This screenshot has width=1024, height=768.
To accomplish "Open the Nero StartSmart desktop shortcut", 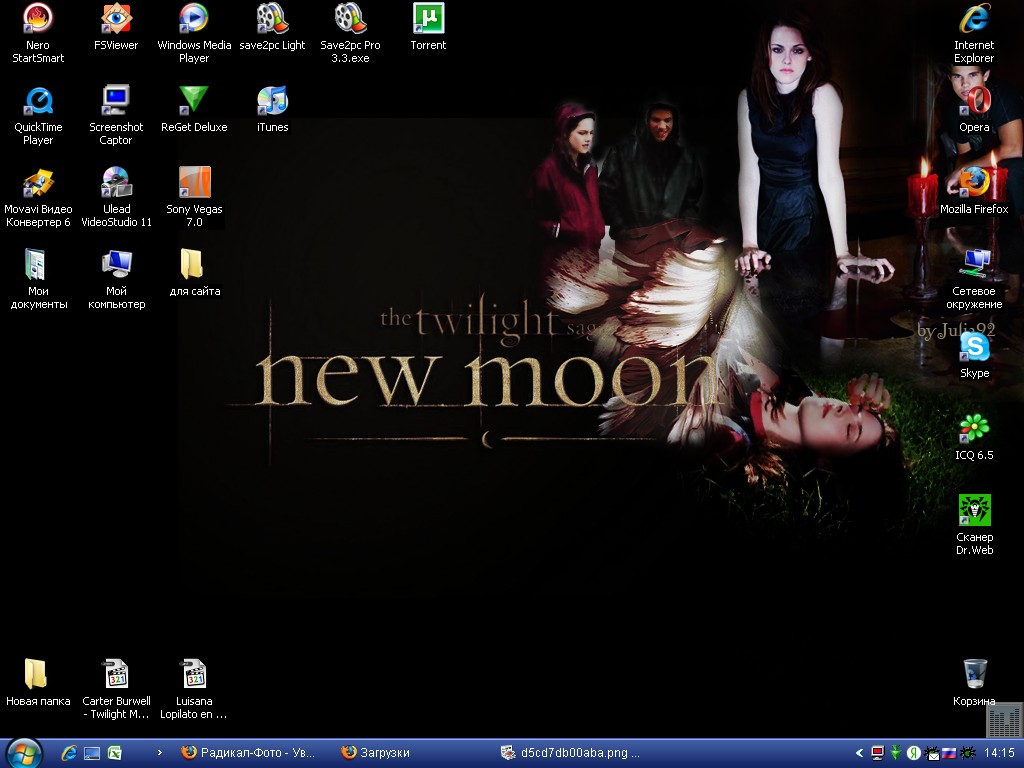I will 38,33.
